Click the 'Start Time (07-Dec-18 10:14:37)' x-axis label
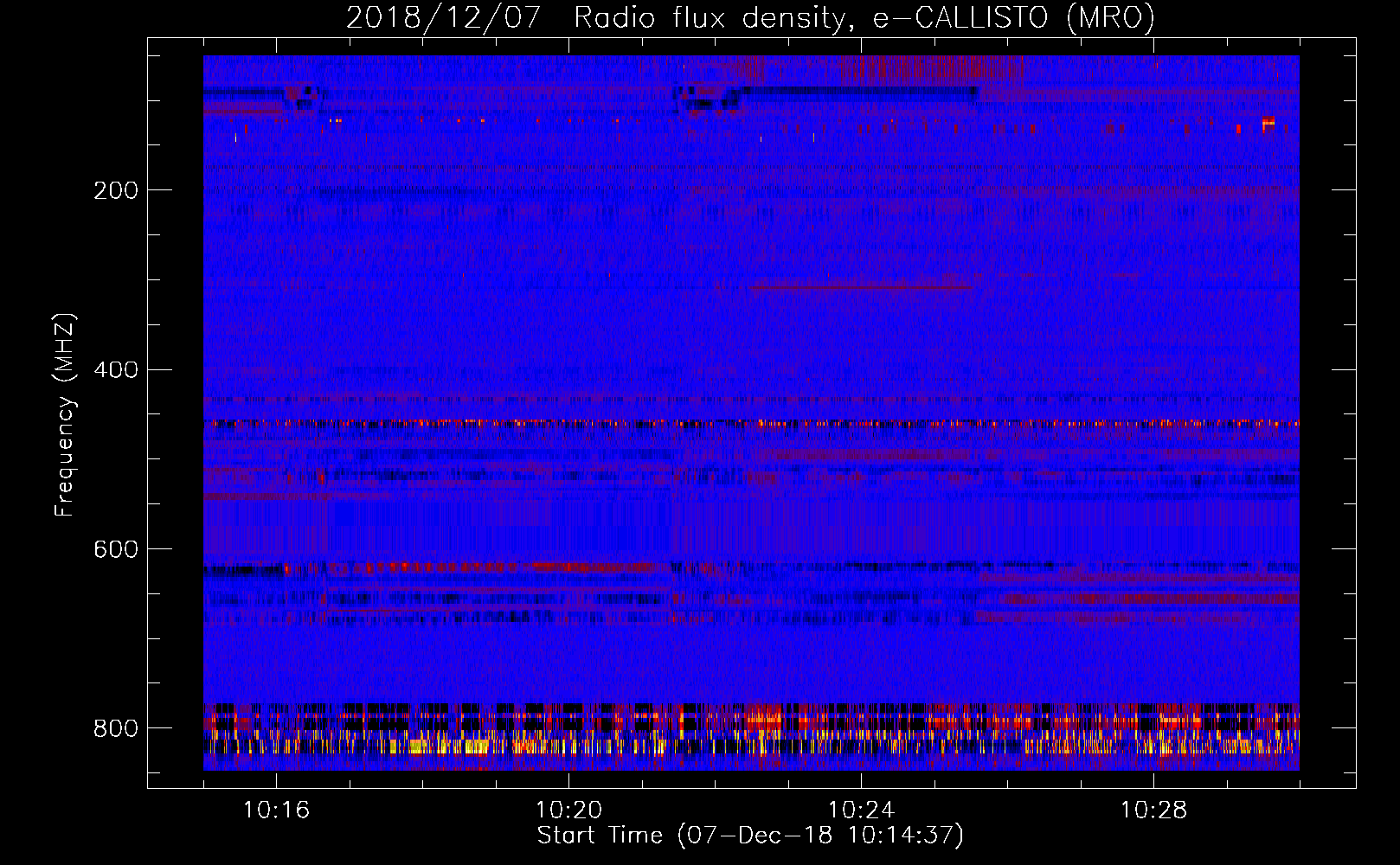Screen dimensions: 1400x865 point(750,836)
